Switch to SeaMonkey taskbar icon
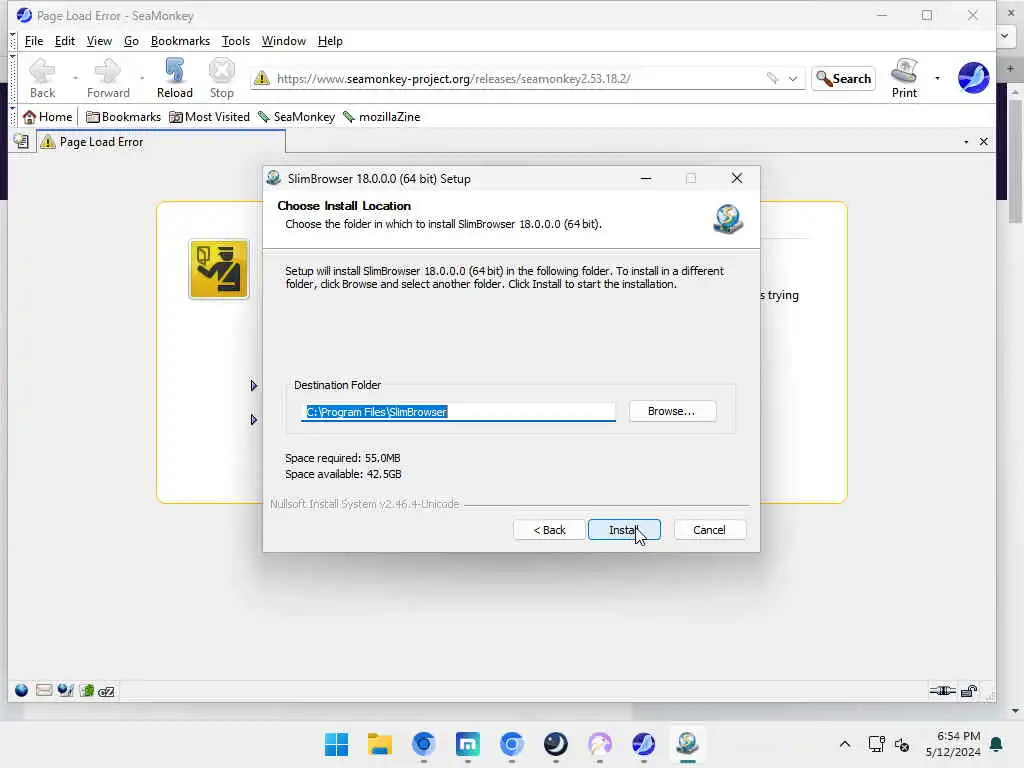 click(643, 744)
